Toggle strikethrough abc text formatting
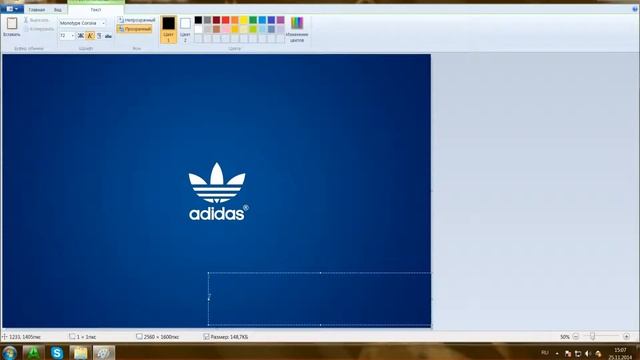This screenshot has height=360, width=640. (x=108, y=36)
